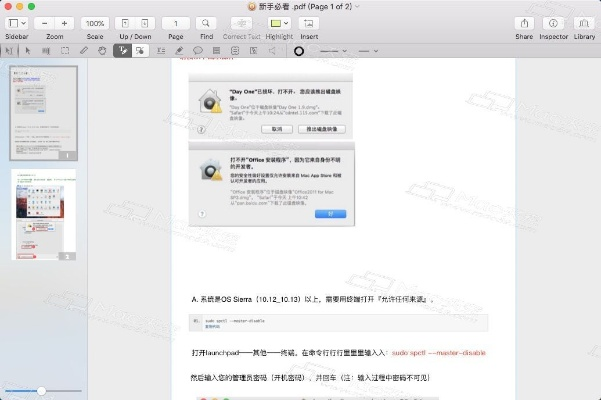Open the Library panel
This screenshot has height=400, width=601.
click(584, 23)
